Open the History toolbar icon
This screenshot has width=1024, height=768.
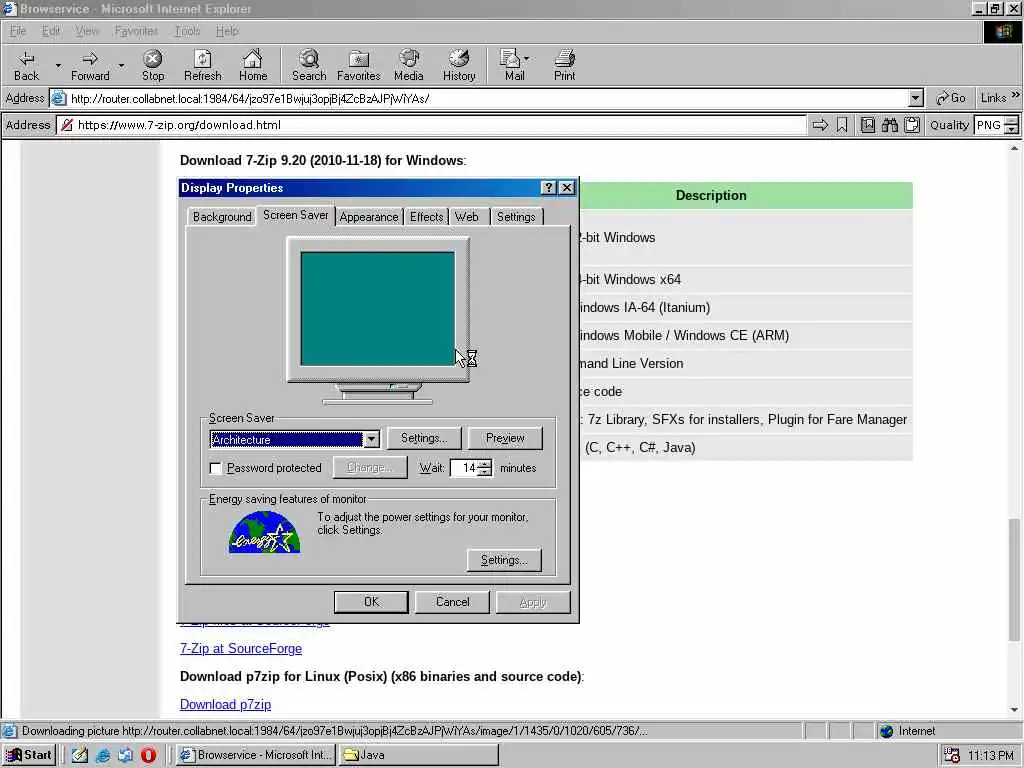point(459,59)
